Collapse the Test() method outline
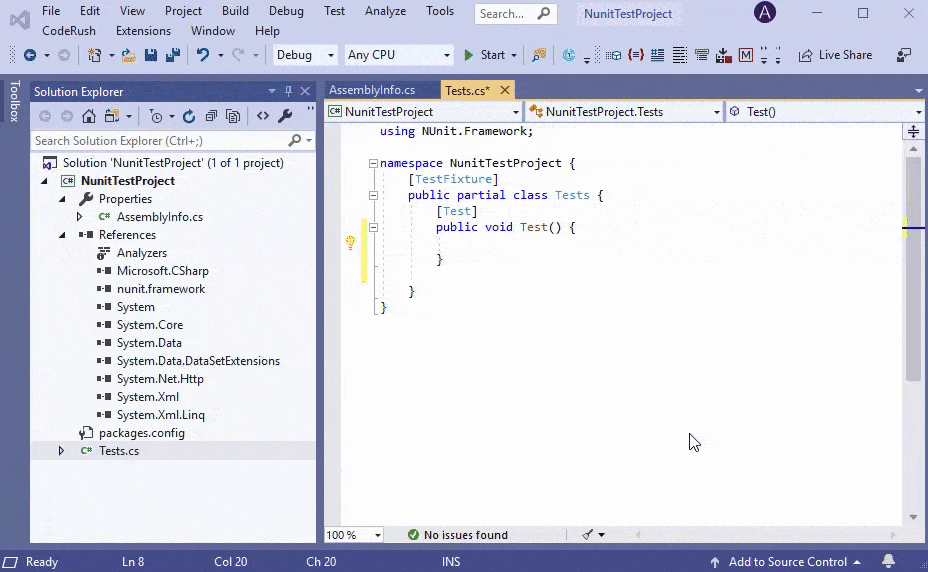 [x=373, y=227]
